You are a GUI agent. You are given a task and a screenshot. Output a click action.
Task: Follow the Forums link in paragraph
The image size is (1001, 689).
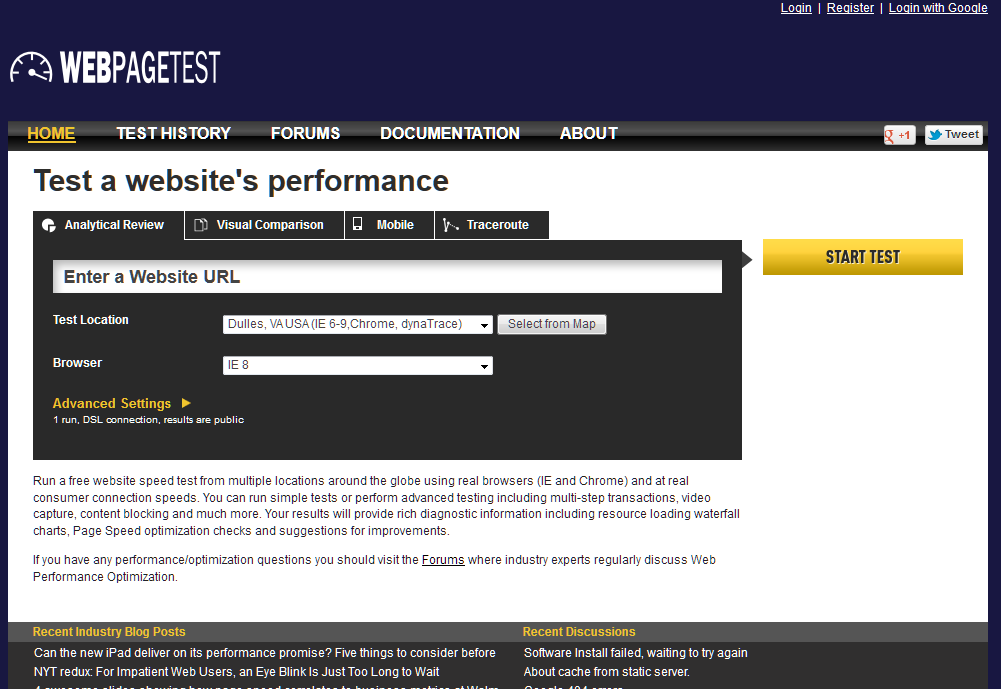coord(443,560)
